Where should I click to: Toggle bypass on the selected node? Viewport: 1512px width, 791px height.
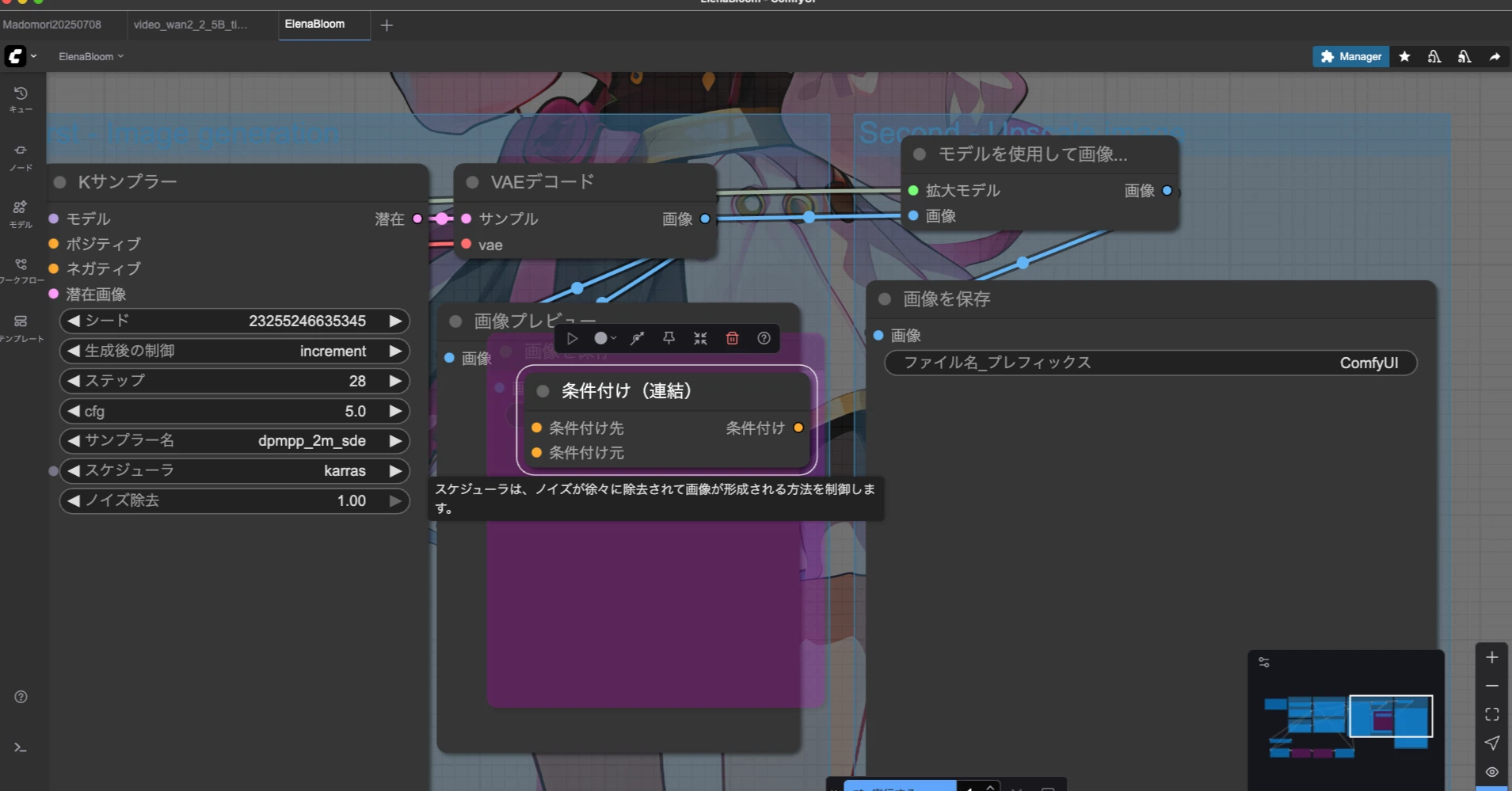(637, 338)
